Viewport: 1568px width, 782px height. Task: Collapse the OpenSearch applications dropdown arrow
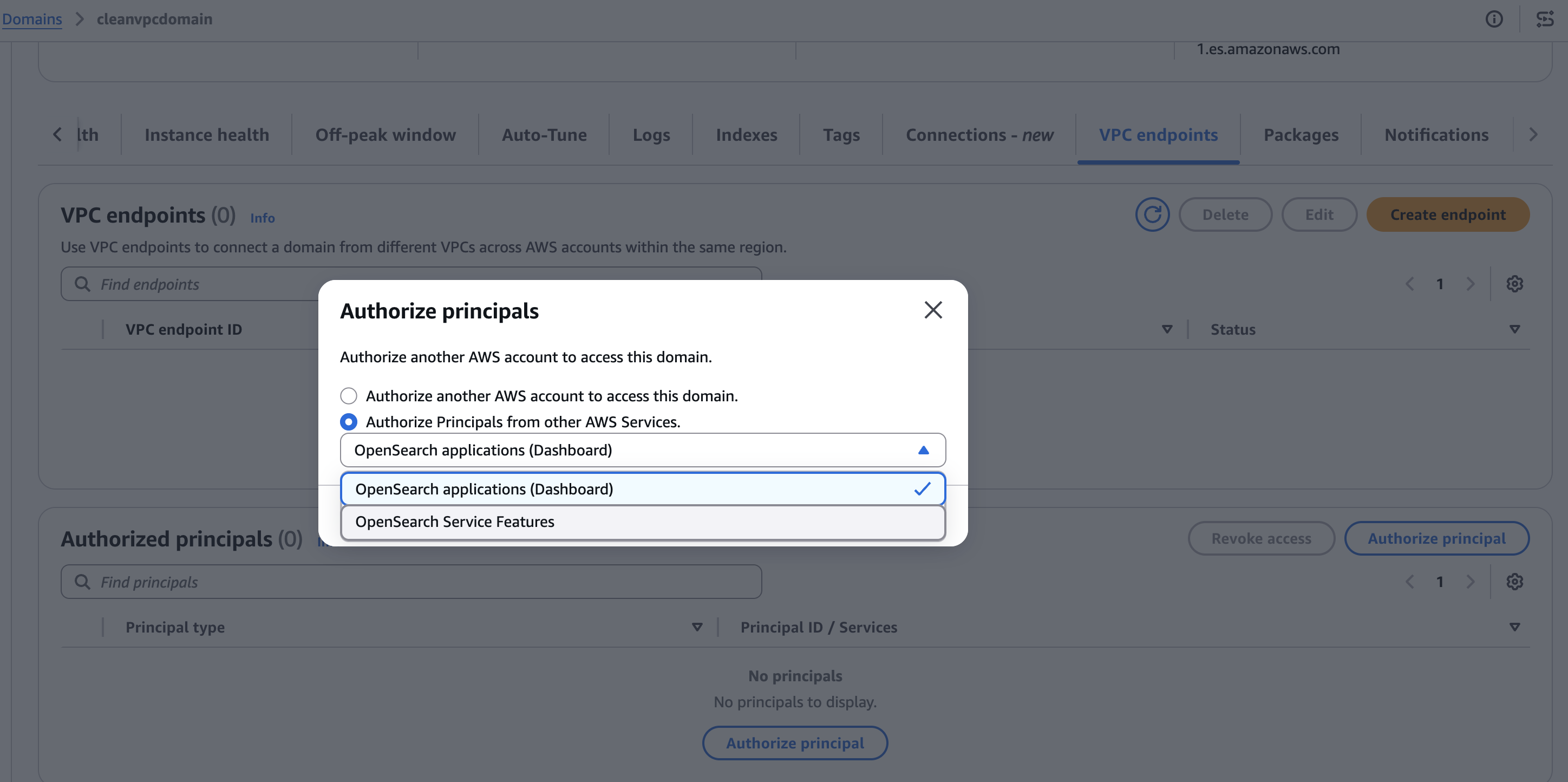(x=923, y=450)
